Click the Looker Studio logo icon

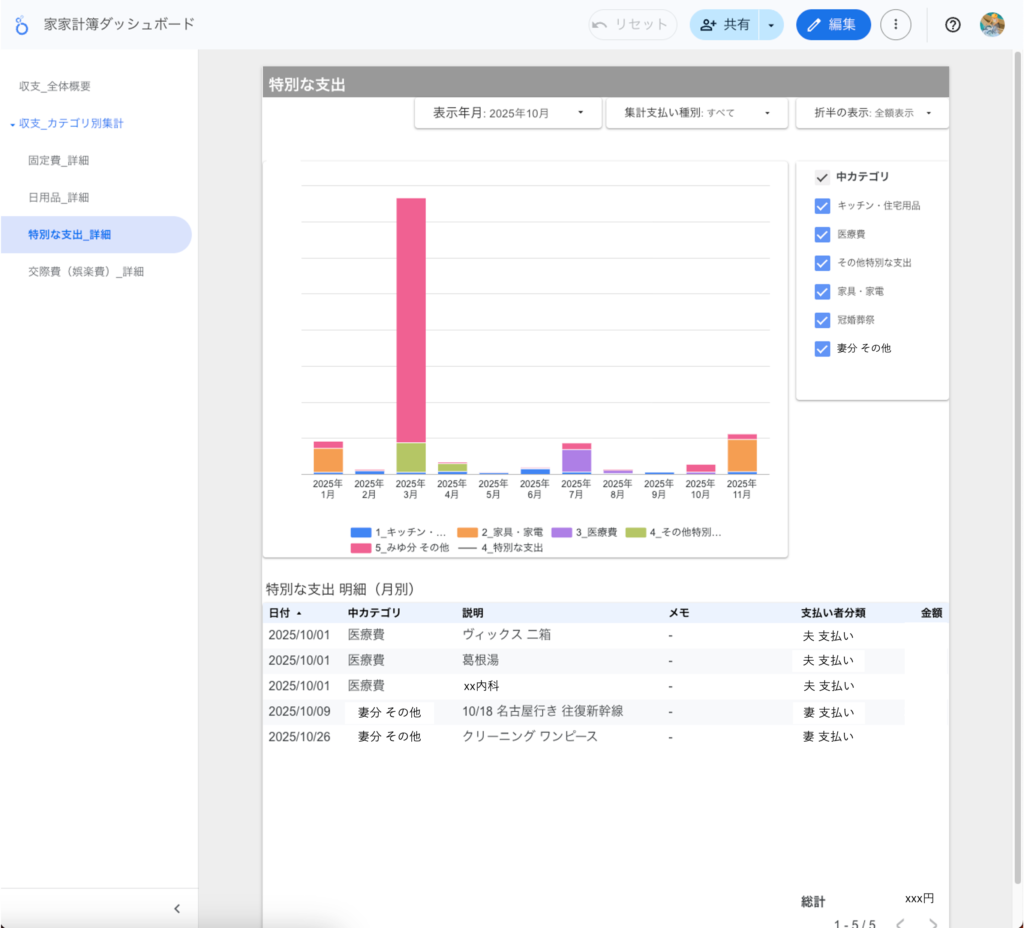[22, 24]
